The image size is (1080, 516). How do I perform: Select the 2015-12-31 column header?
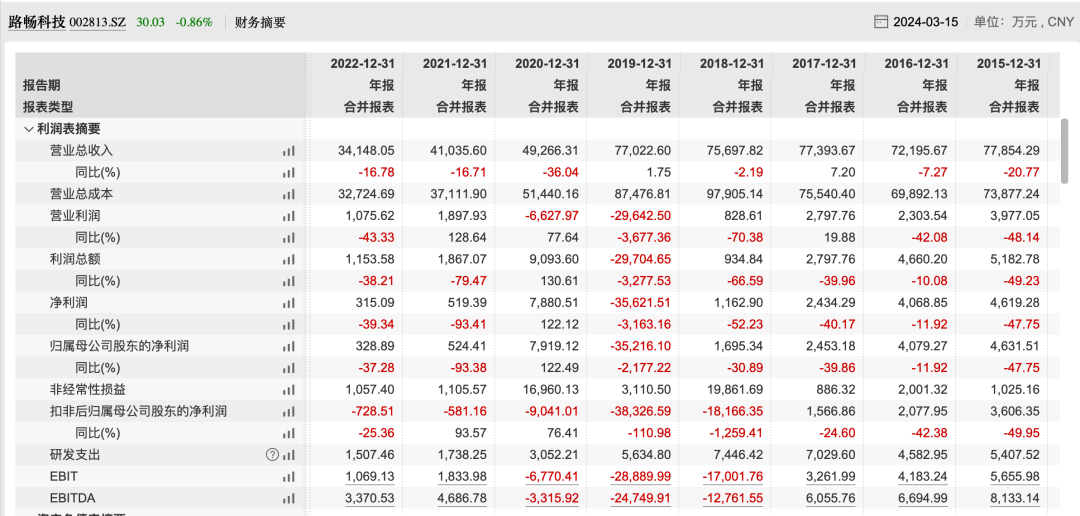[x=1008, y=64]
